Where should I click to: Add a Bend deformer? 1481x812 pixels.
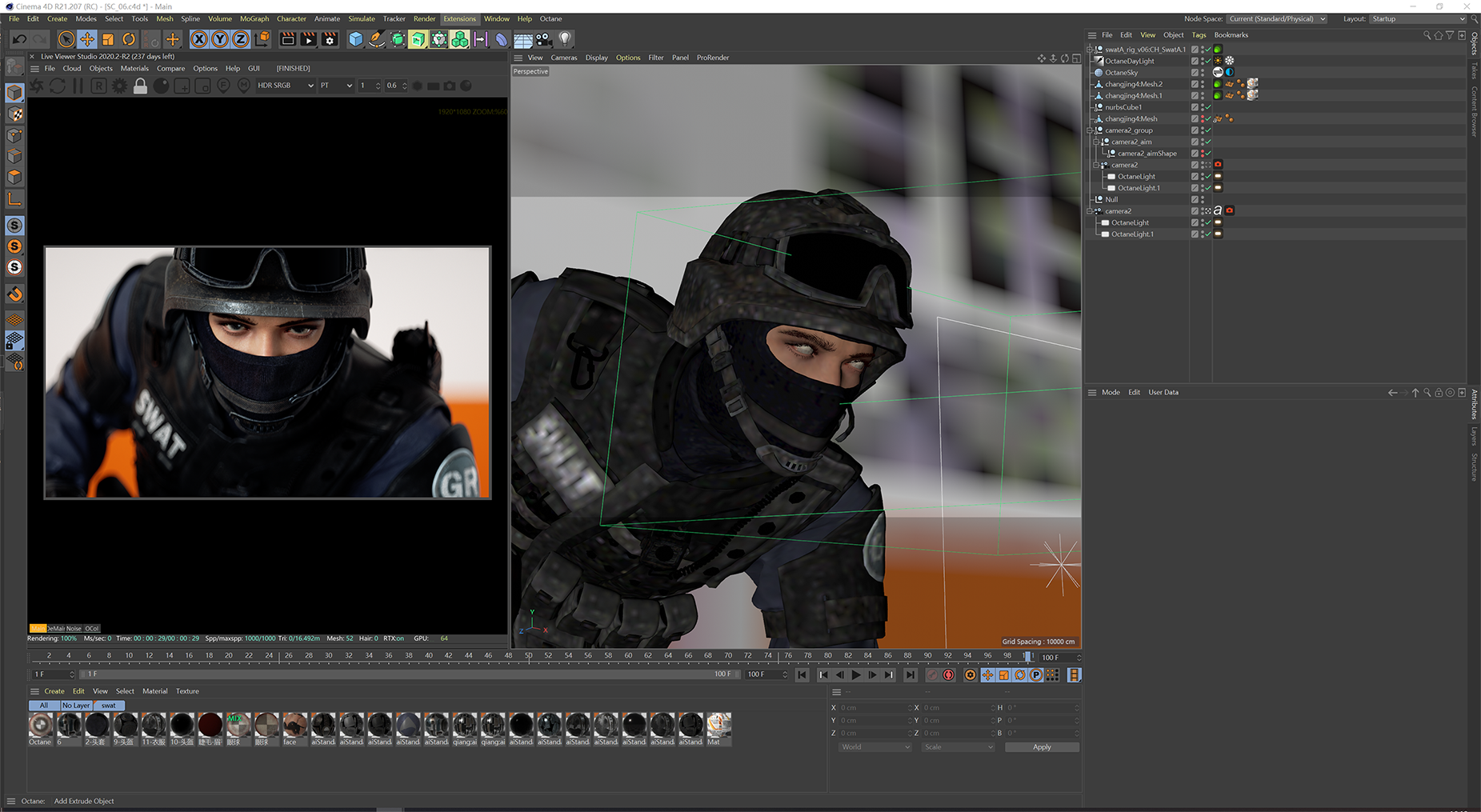click(501, 38)
